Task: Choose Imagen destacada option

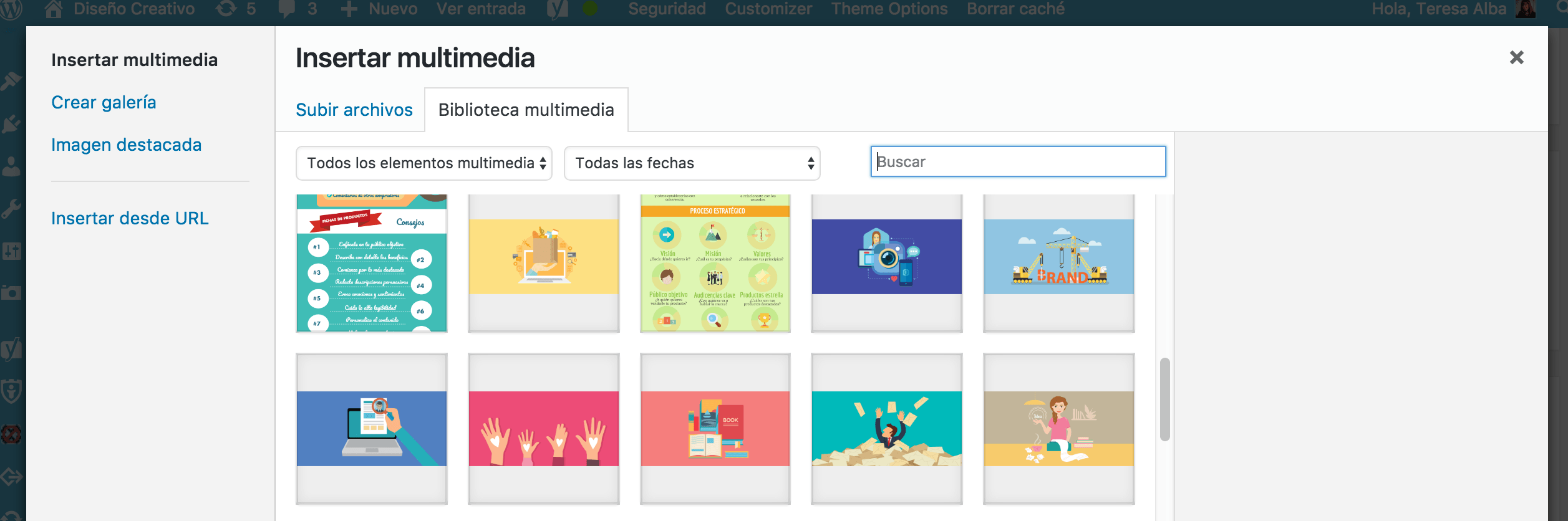Action: (127, 145)
